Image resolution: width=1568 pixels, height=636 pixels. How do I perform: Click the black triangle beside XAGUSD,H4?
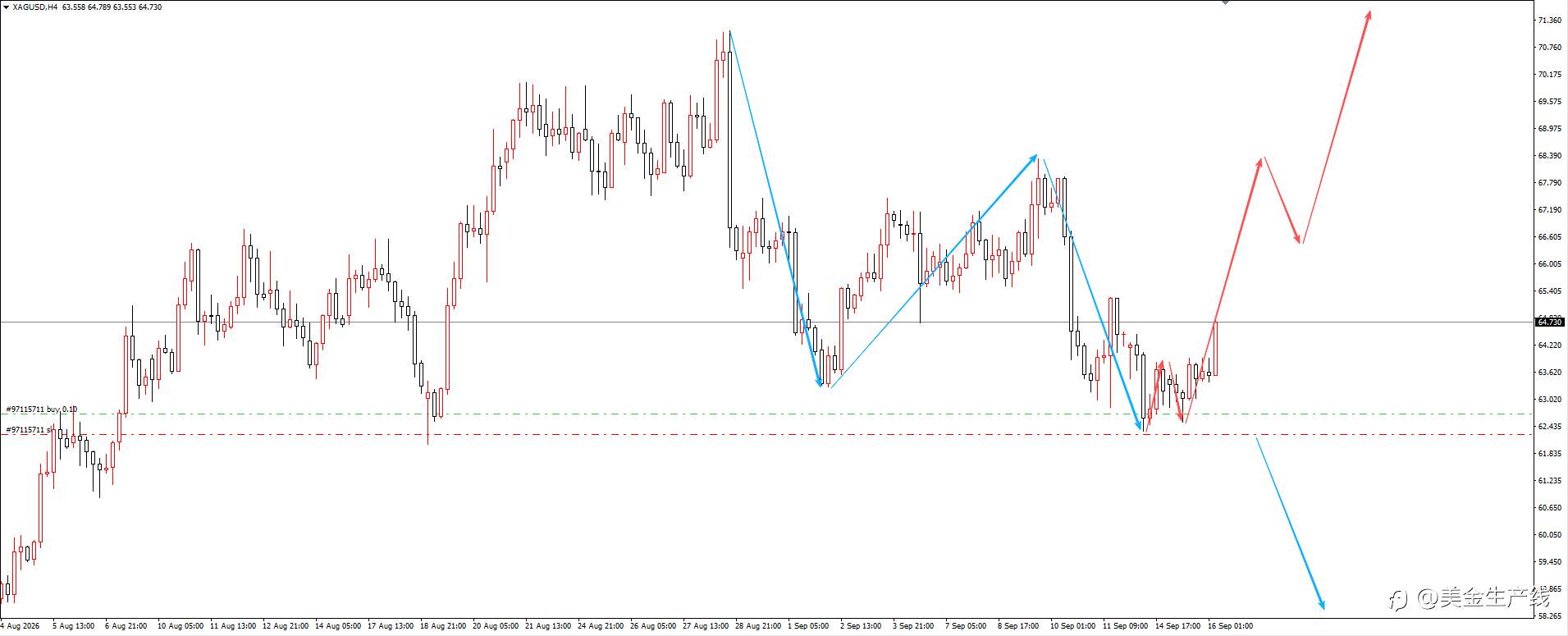[x=7, y=7]
